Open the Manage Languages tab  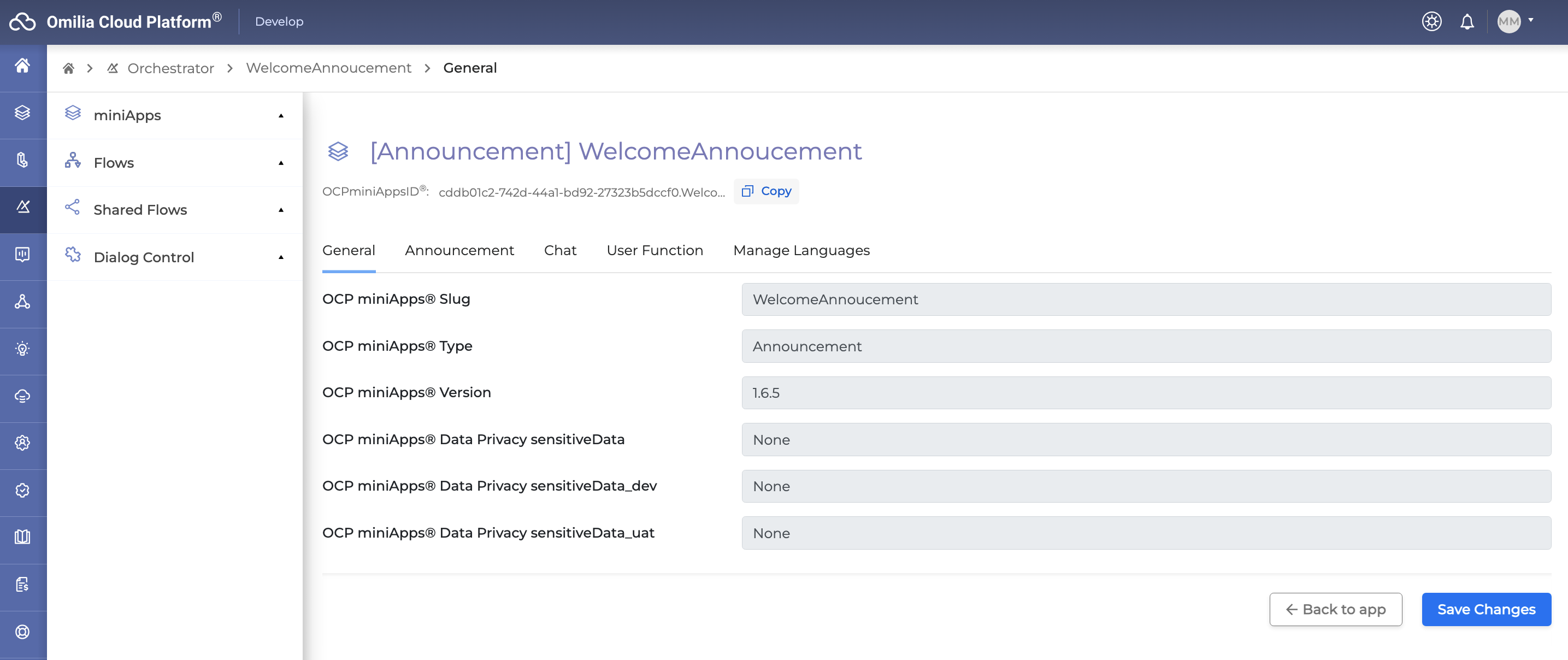pyautogui.click(x=801, y=250)
